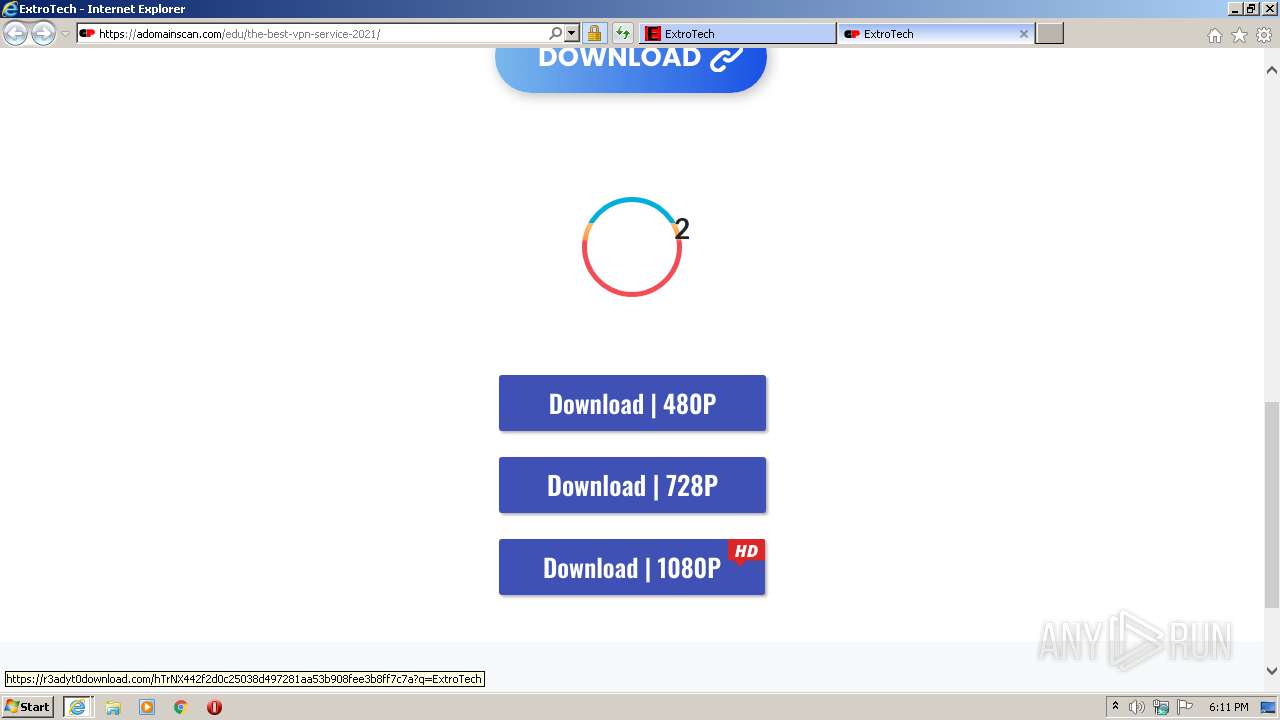Open the Opera taskbar icon

click(x=214, y=707)
